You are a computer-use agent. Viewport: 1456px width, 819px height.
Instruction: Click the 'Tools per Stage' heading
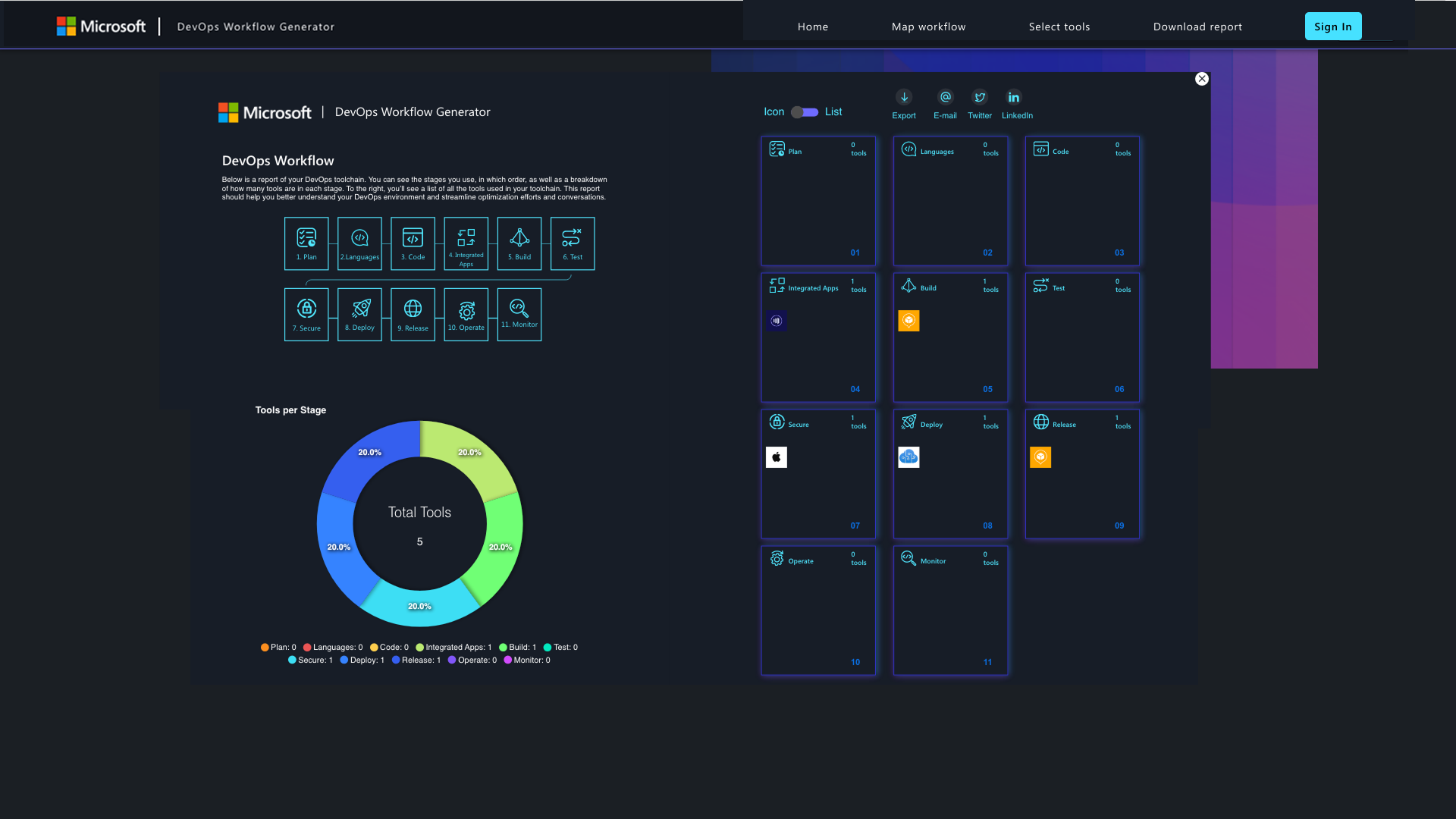[x=290, y=410]
